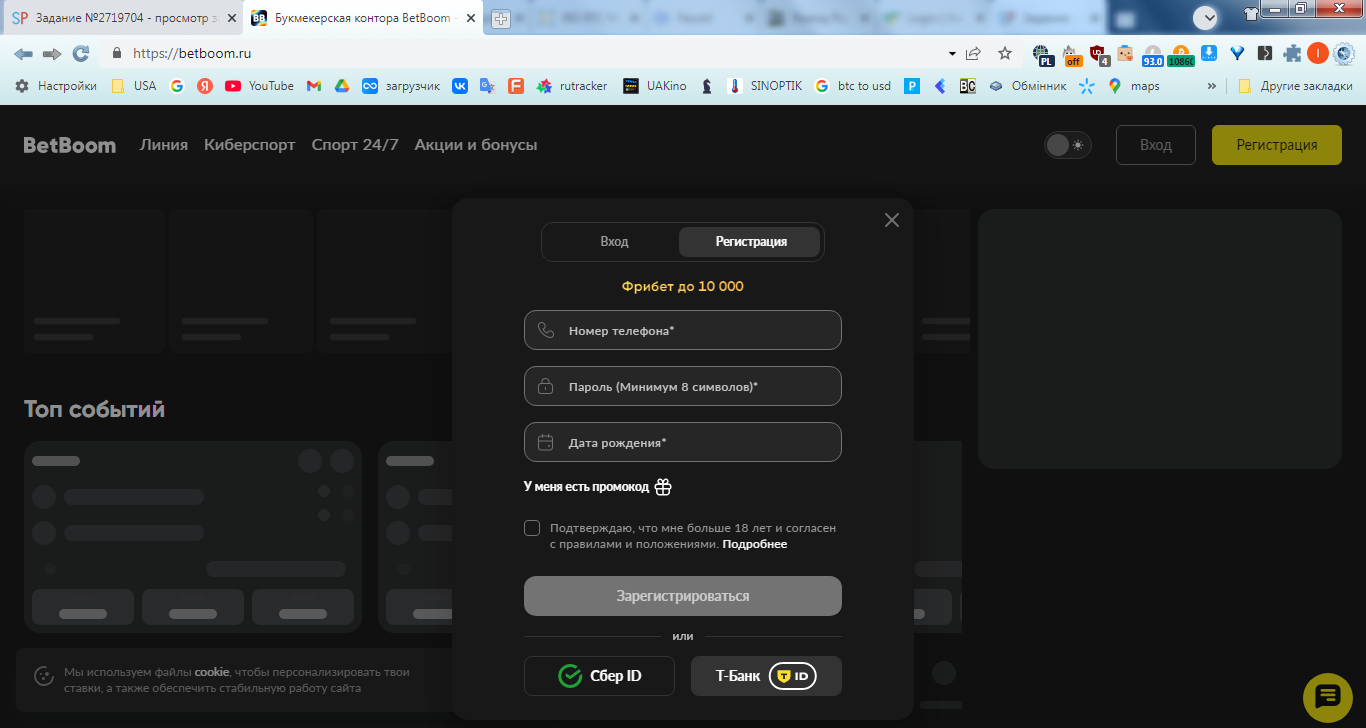Open the SINOPTIK weather bookmark
Image resolution: width=1366 pixels, height=728 pixels.
765,86
